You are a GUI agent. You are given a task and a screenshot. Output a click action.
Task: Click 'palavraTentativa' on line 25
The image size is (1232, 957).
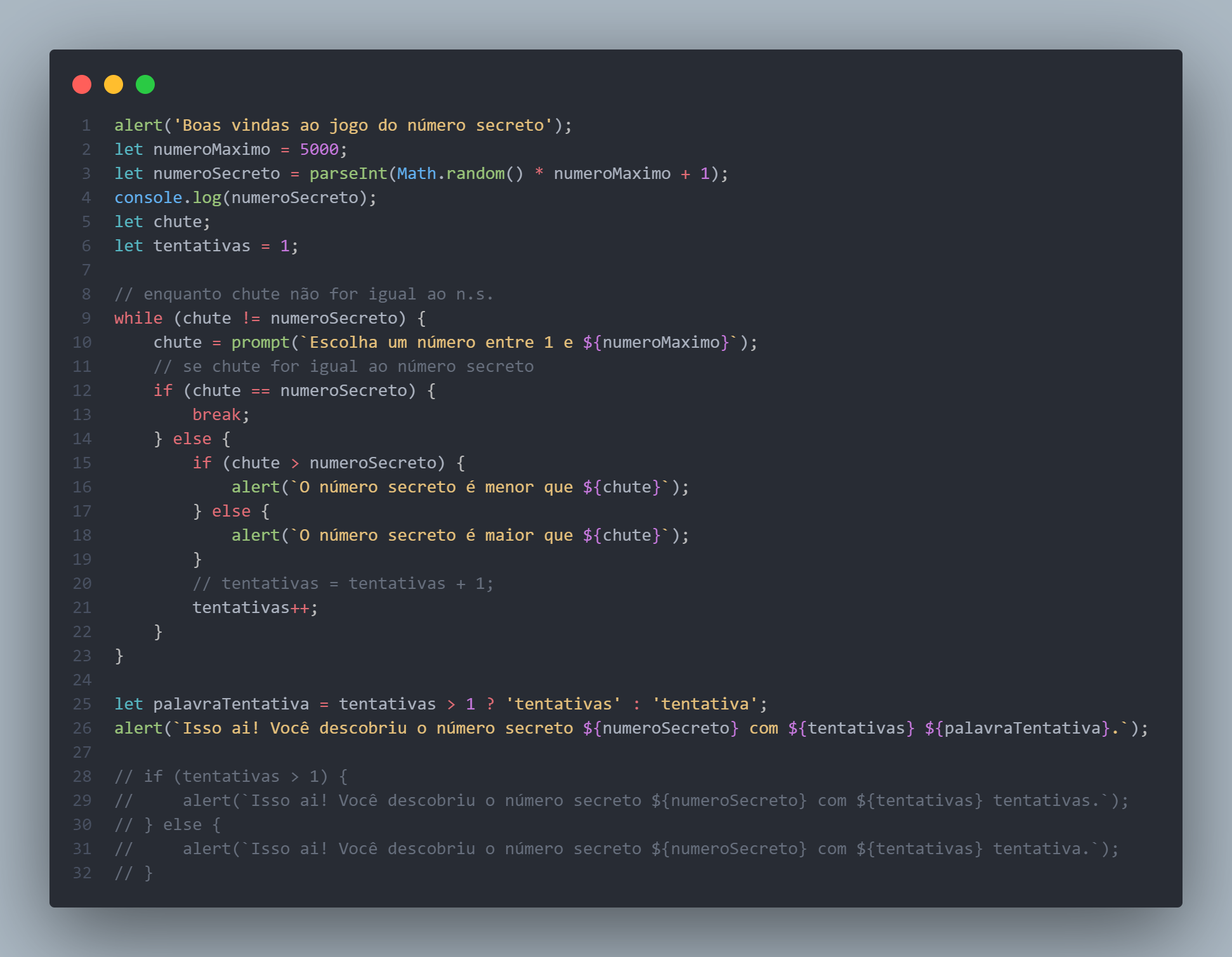tap(231, 704)
